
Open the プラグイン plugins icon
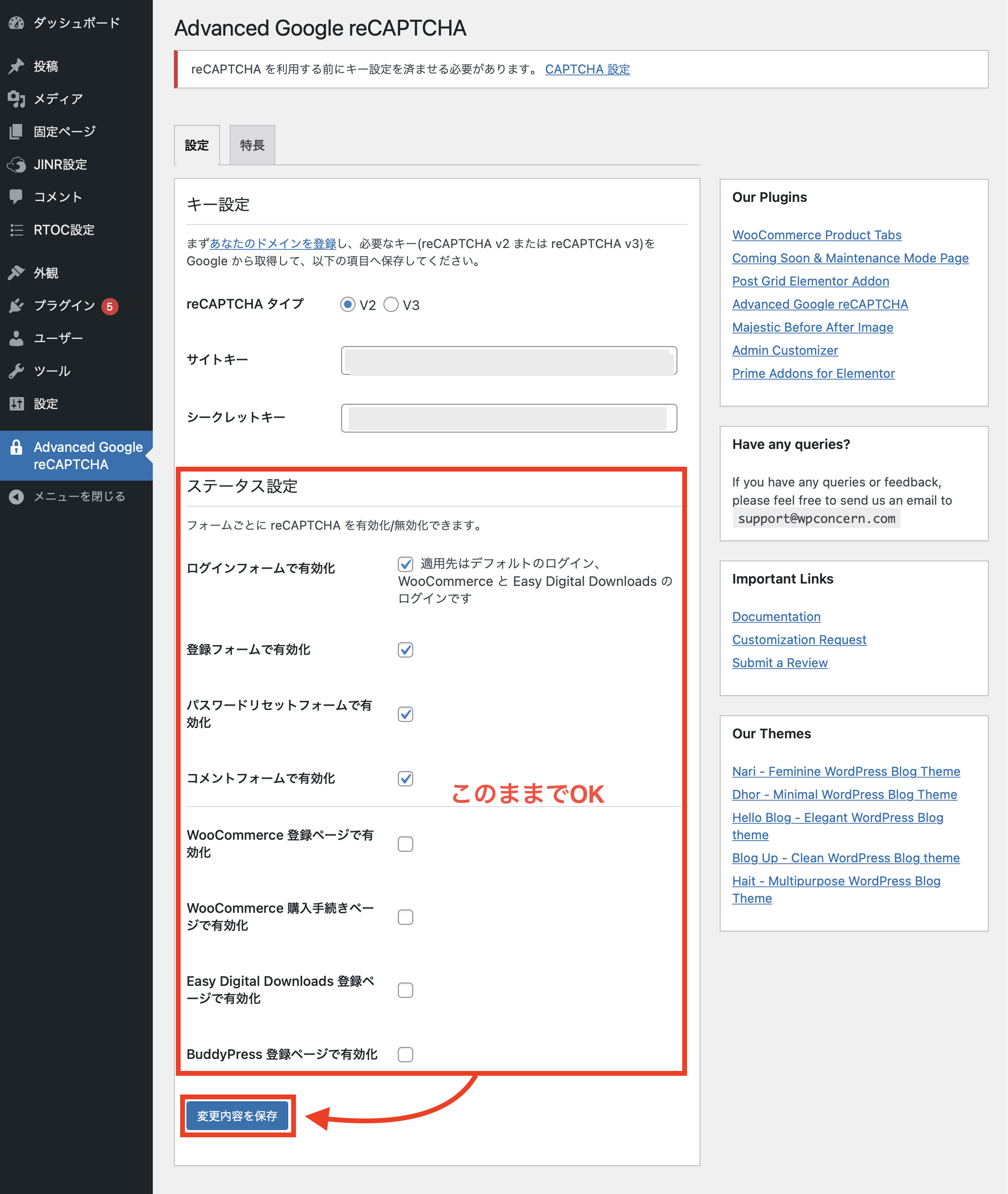point(16,305)
